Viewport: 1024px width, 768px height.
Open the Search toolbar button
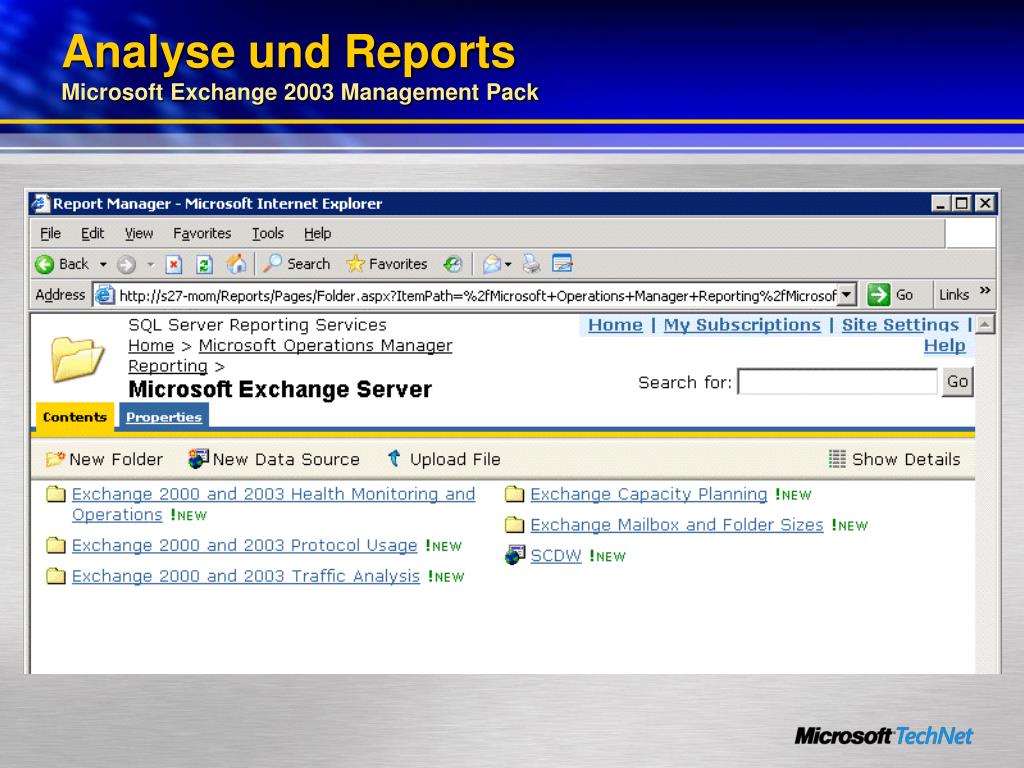pyautogui.click(x=296, y=264)
